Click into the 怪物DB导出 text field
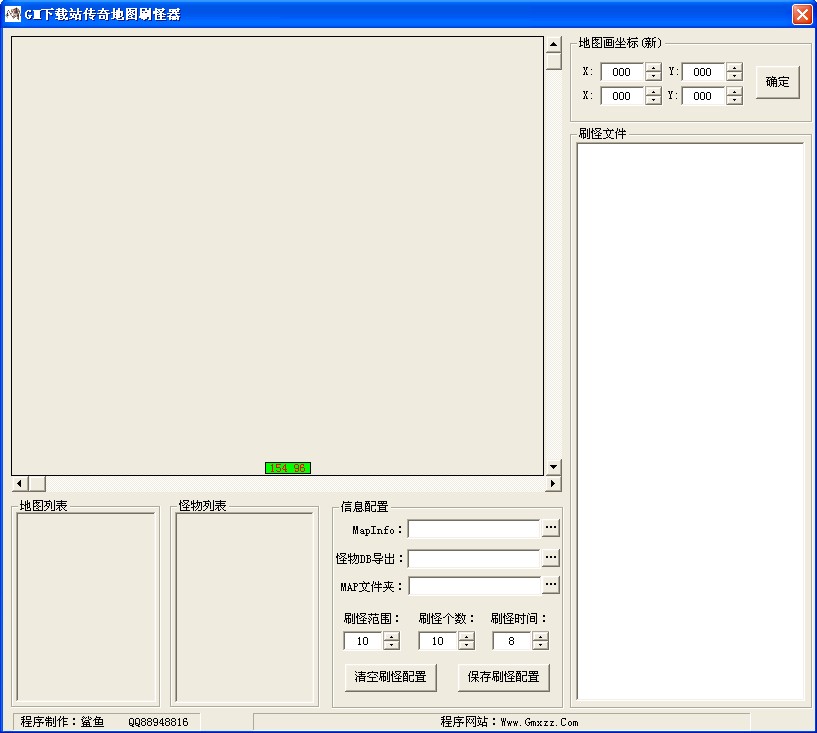817x733 pixels. 474,559
